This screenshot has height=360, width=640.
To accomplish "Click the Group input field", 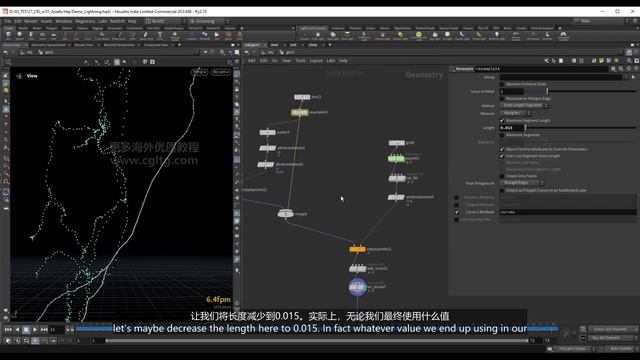I will [561, 77].
